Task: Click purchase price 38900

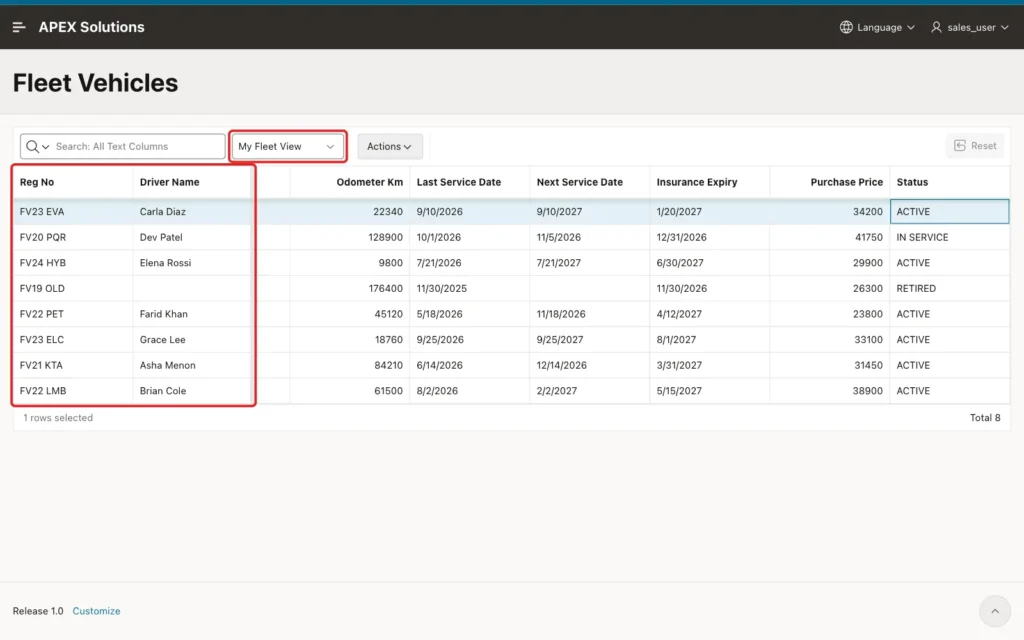Action: click(x=868, y=391)
